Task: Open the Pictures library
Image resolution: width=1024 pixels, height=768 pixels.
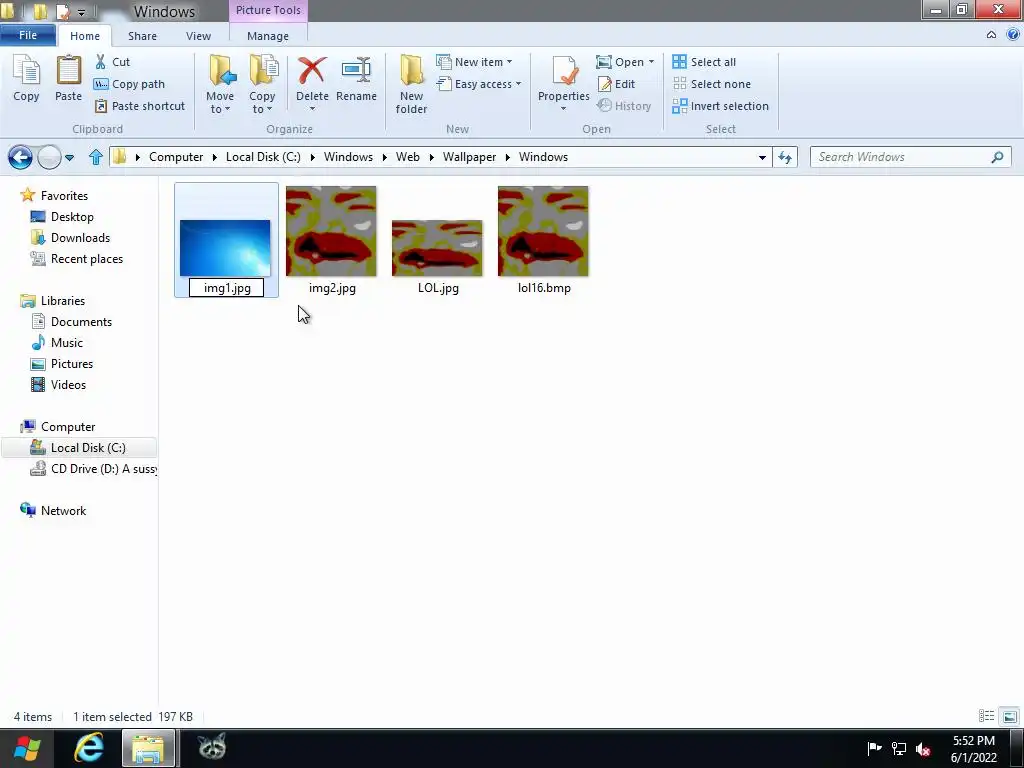Action: point(62,364)
